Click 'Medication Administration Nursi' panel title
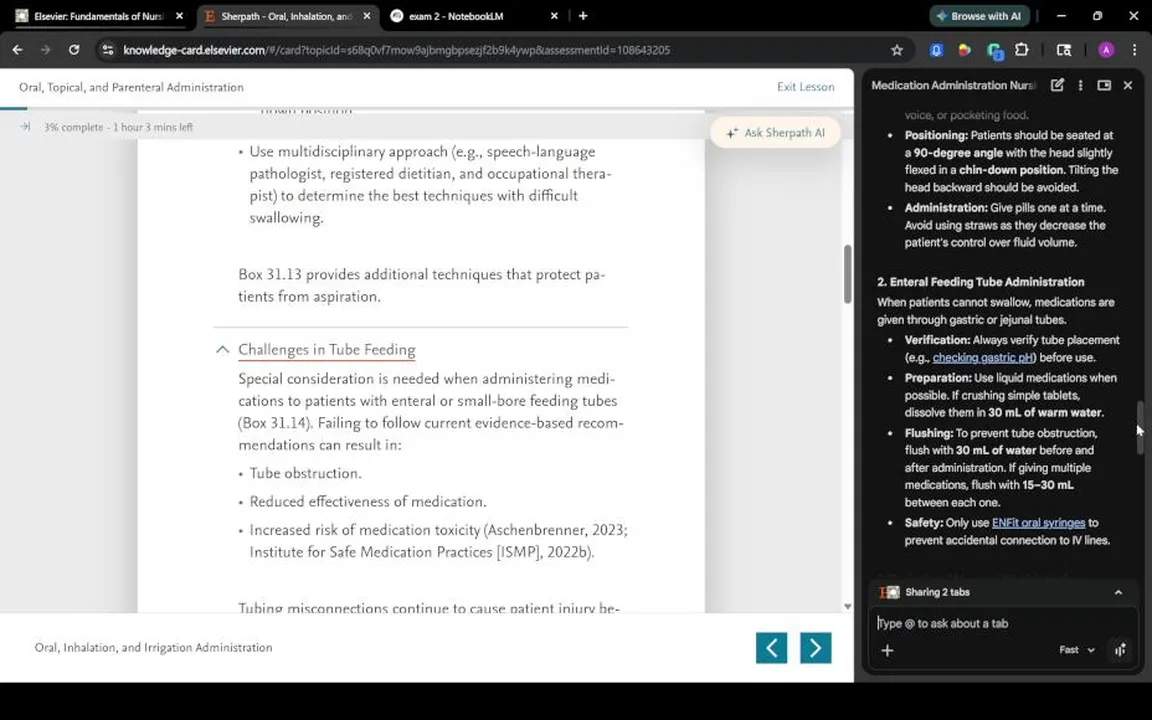This screenshot has width=1152, height=720. click(x=953, y=85)
